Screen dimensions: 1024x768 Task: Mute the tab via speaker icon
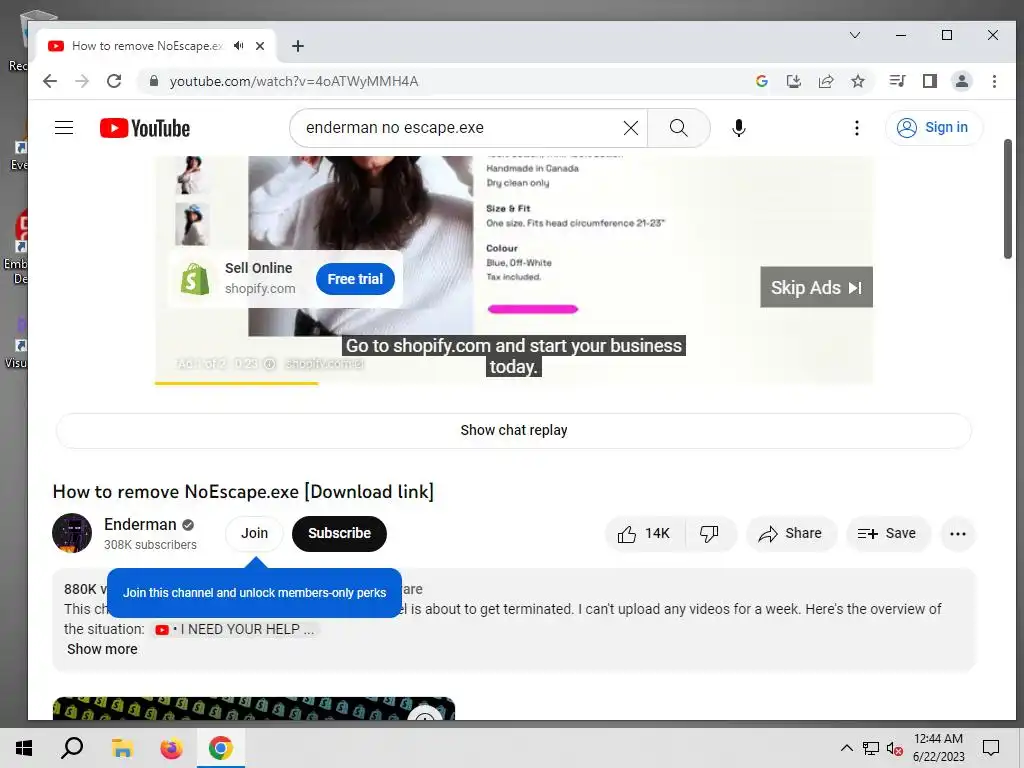point(238,46)
